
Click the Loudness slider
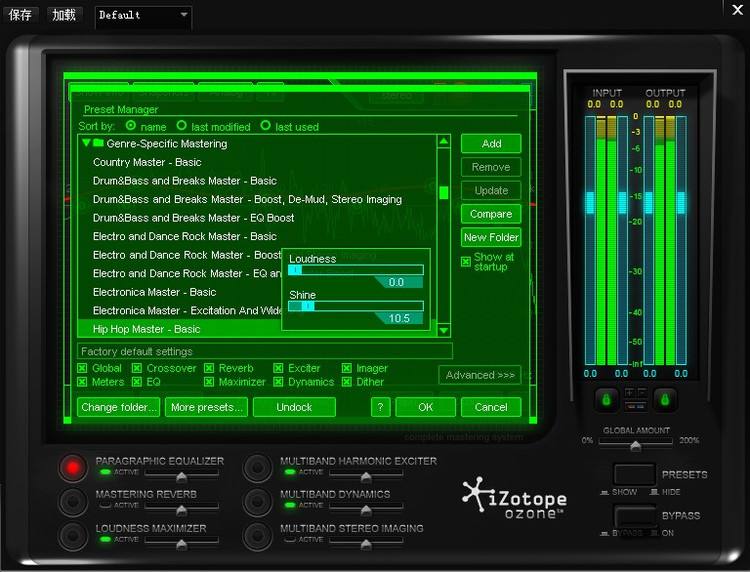(x=356, y=270)
